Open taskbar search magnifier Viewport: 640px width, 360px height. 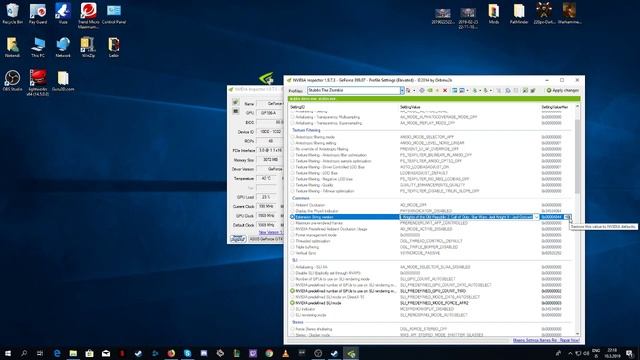24,353
